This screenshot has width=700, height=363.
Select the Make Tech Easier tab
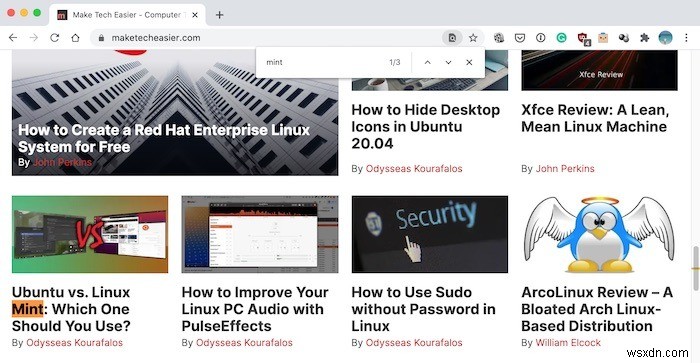[127, 15]
